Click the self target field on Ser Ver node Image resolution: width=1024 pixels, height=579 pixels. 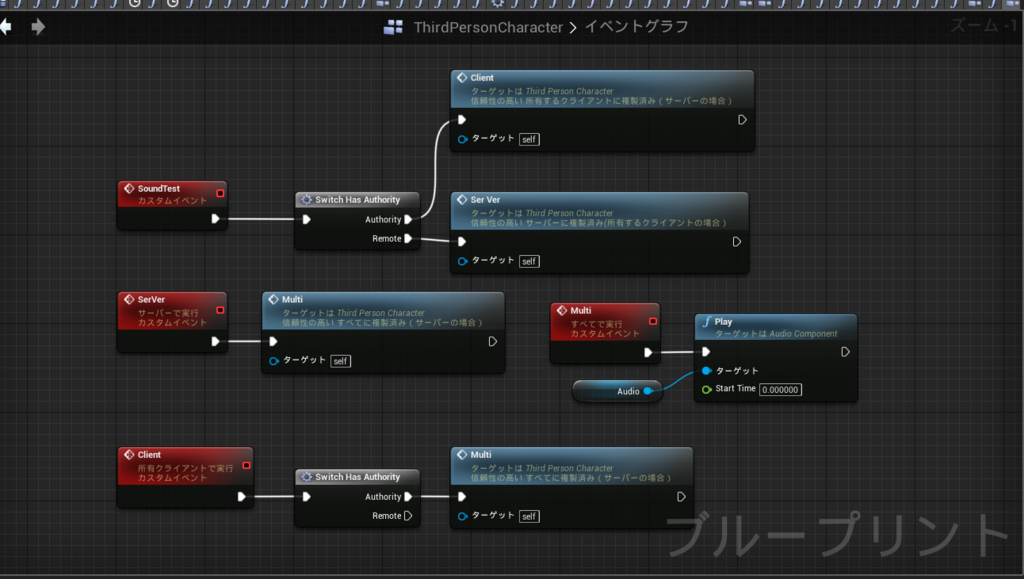click(529, 261)
